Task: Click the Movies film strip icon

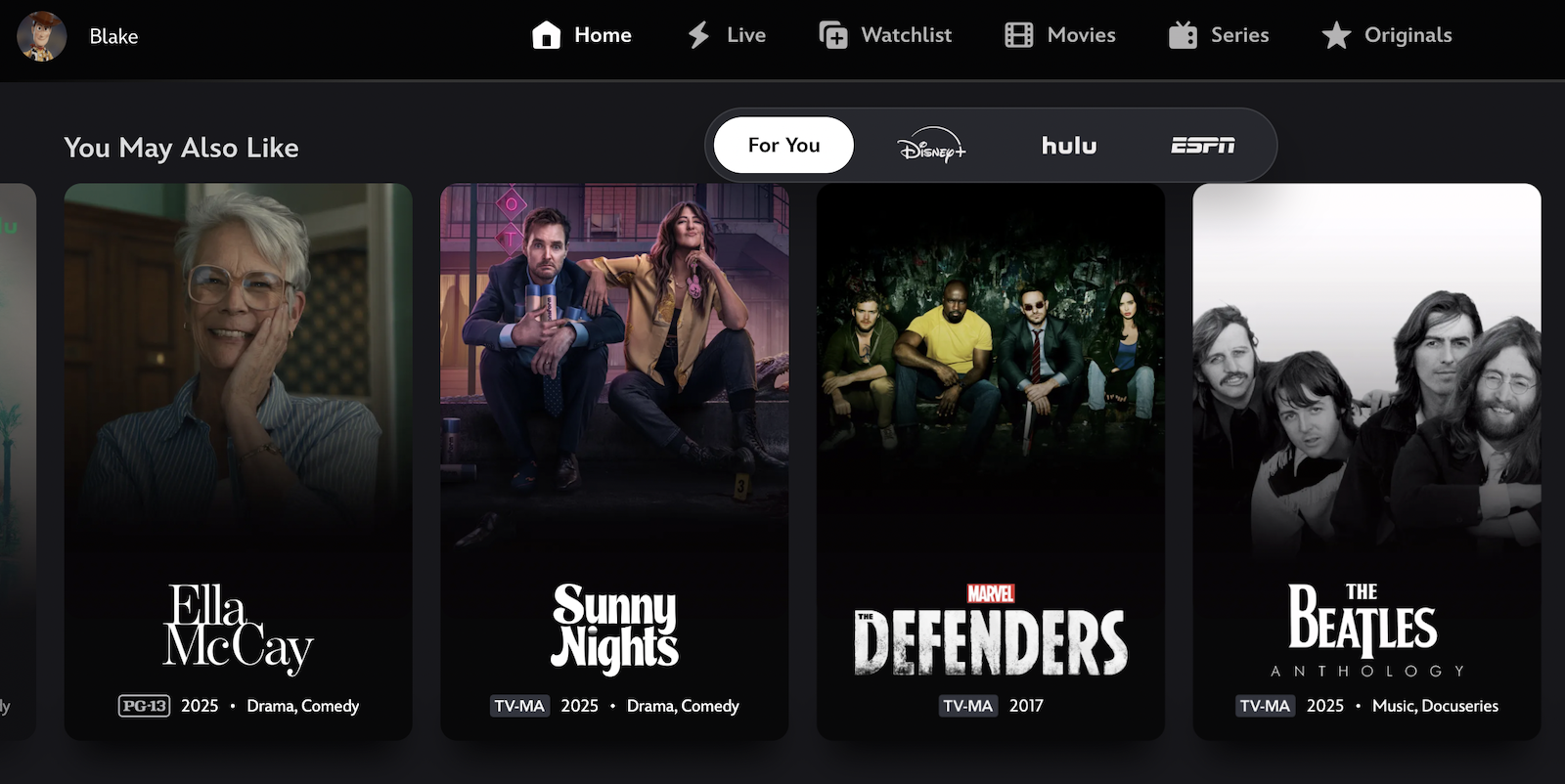Action: coord(1019,35)
